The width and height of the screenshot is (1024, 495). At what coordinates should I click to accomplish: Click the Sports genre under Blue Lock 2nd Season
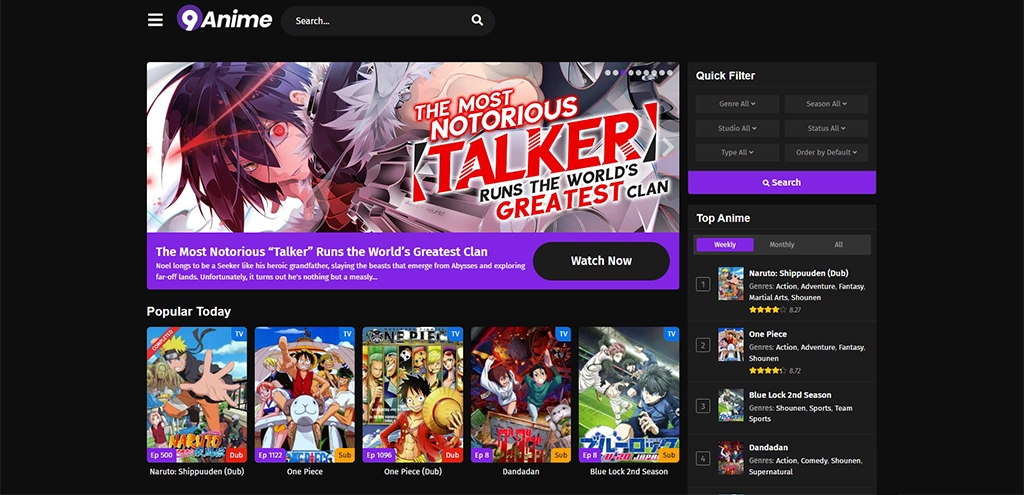coord(820,408)
